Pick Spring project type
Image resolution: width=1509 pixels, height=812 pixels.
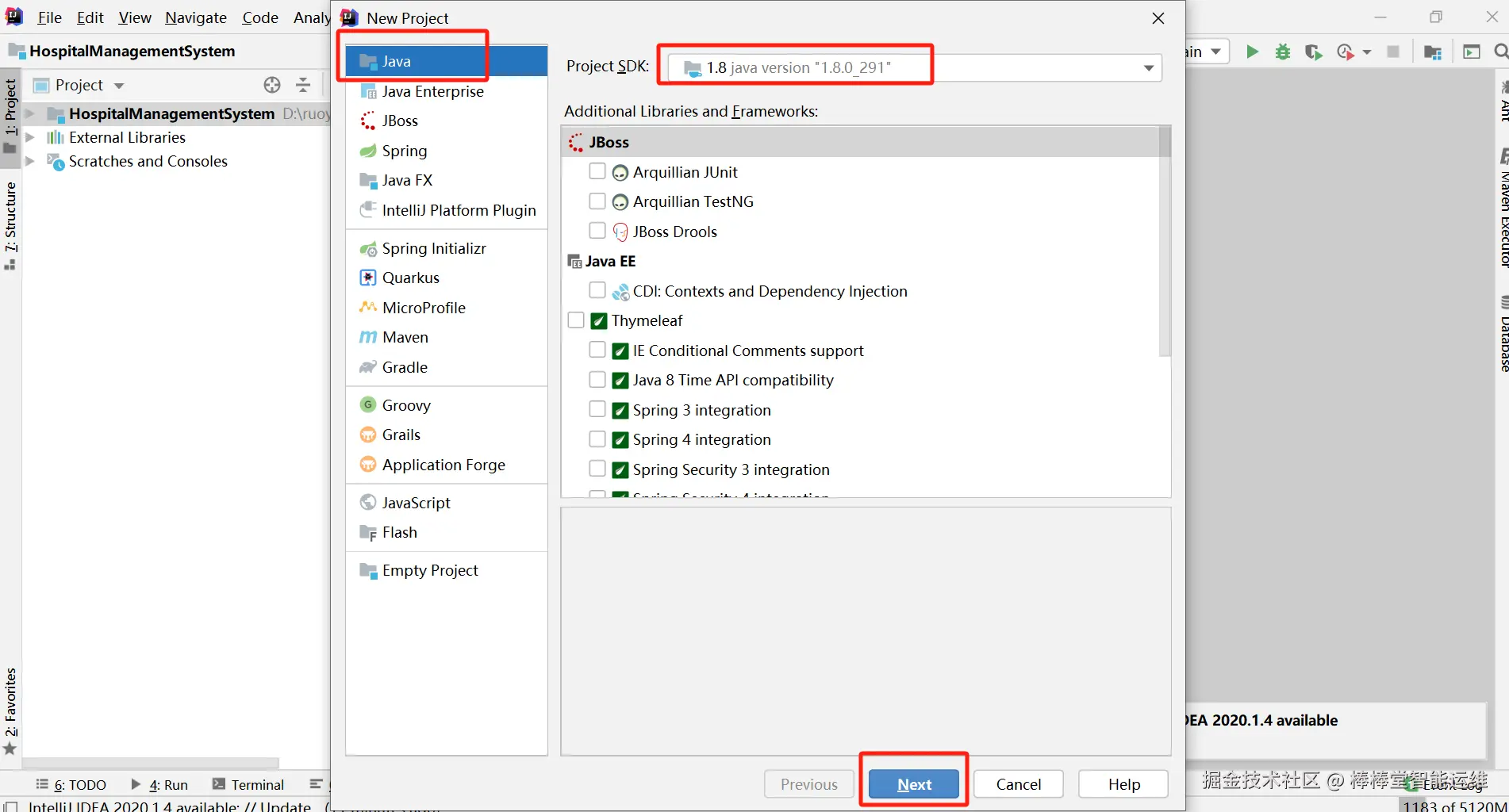447,151
